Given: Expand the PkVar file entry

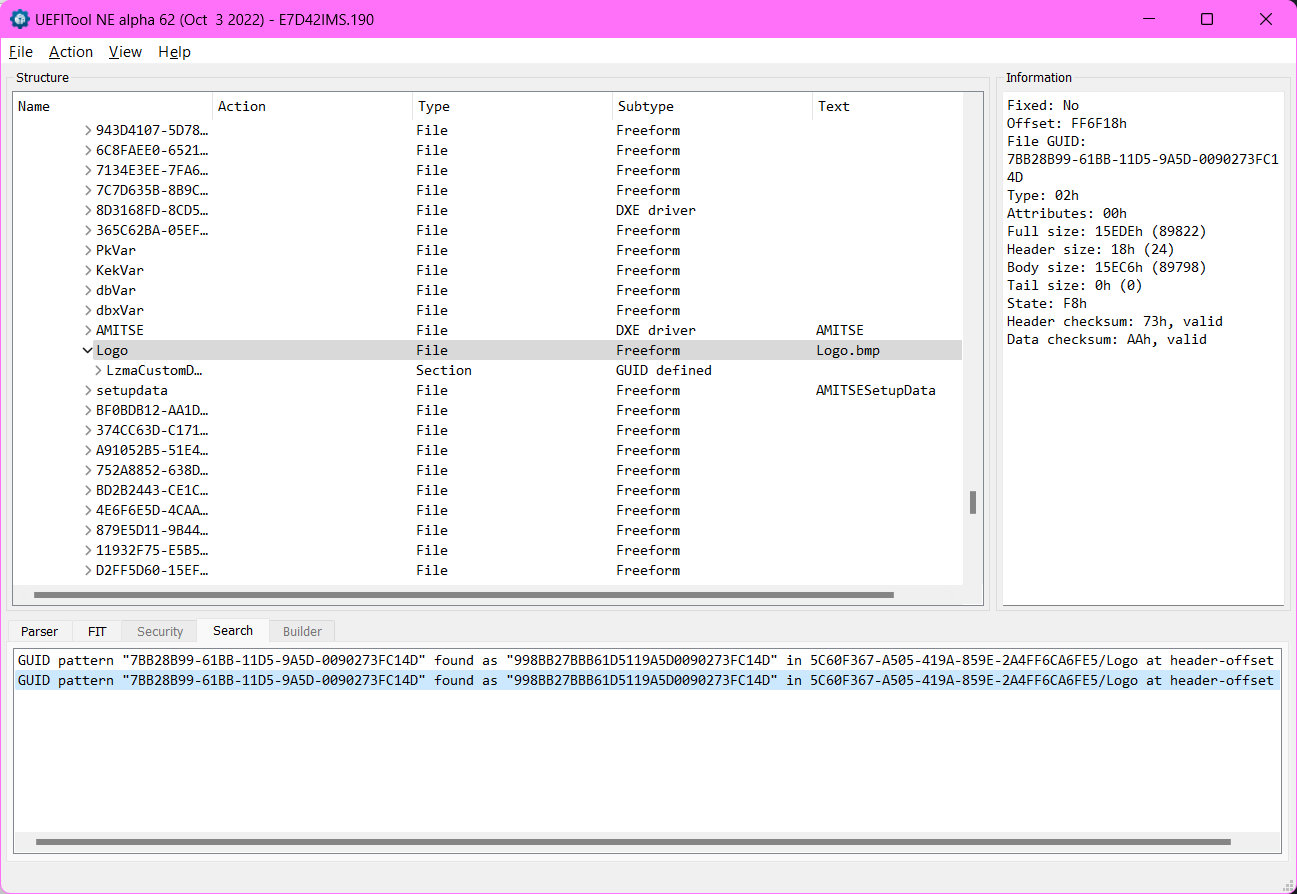Looking at the screenshot, I should (88, 250).
